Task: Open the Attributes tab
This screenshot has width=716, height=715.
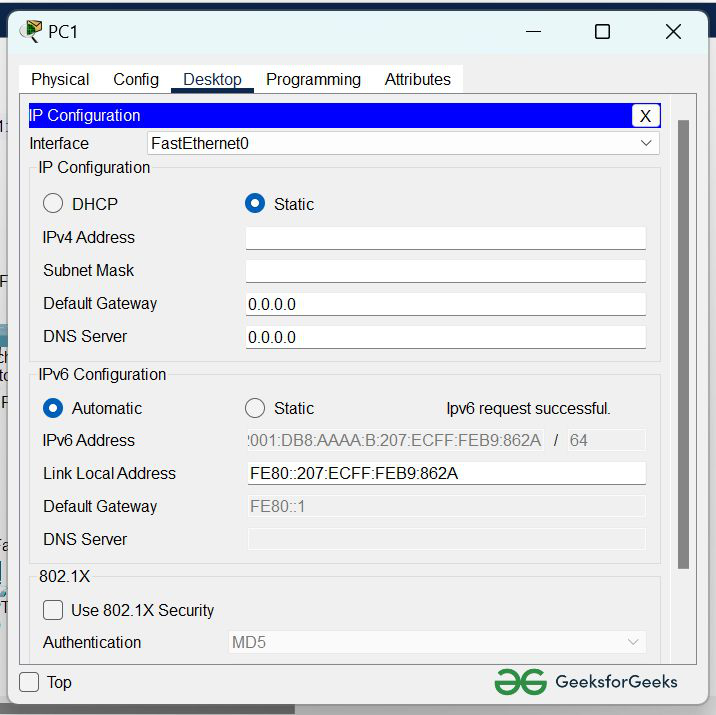Action: click(417, 79)
